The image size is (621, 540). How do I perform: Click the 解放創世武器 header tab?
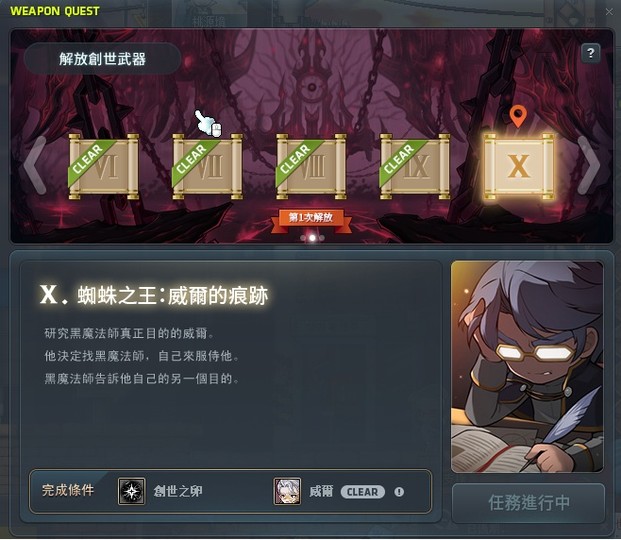pos(102,59)
